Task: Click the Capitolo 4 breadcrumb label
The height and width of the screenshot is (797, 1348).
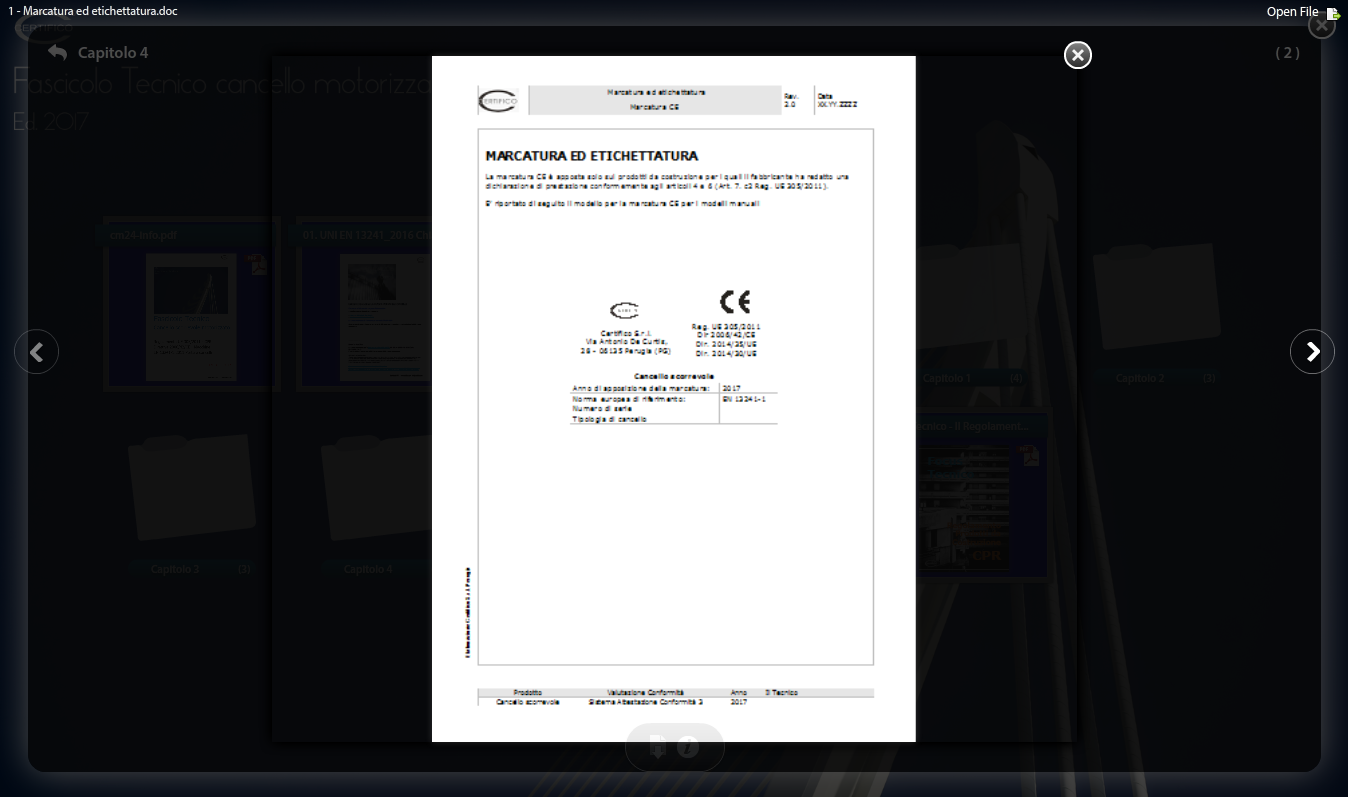Action: (113, 53)
